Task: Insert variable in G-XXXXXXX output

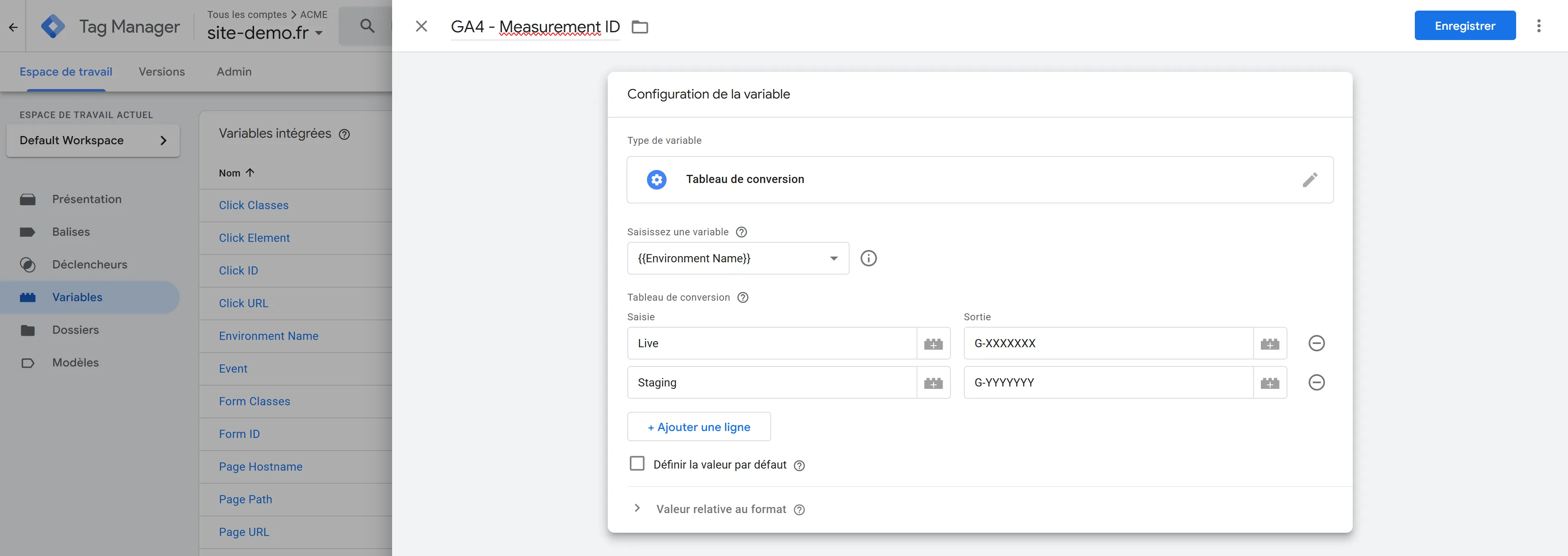Action: 1270,344
